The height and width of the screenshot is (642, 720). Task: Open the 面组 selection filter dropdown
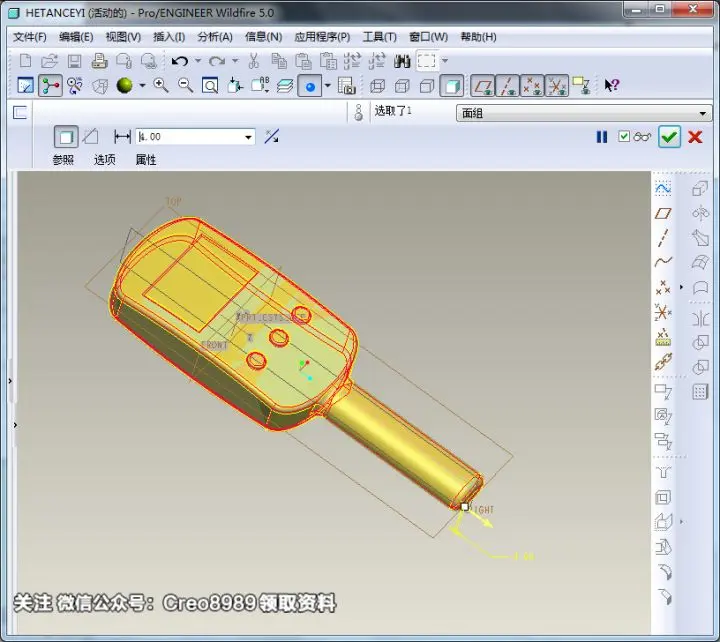[584, 113]
